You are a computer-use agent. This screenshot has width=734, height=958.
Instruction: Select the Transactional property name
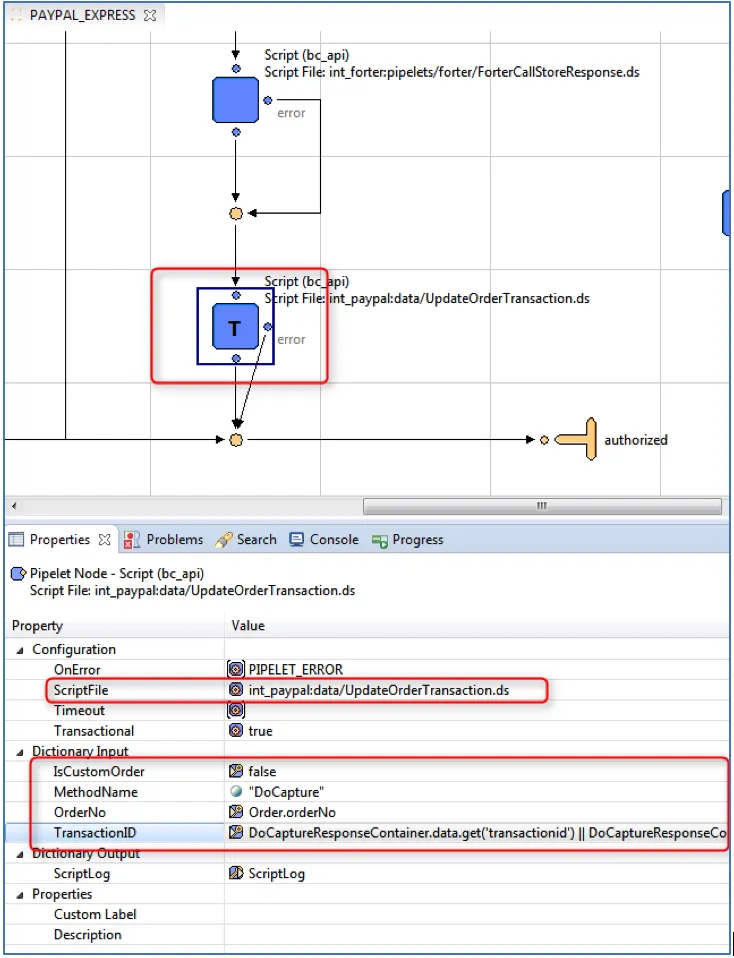[94, 731]
